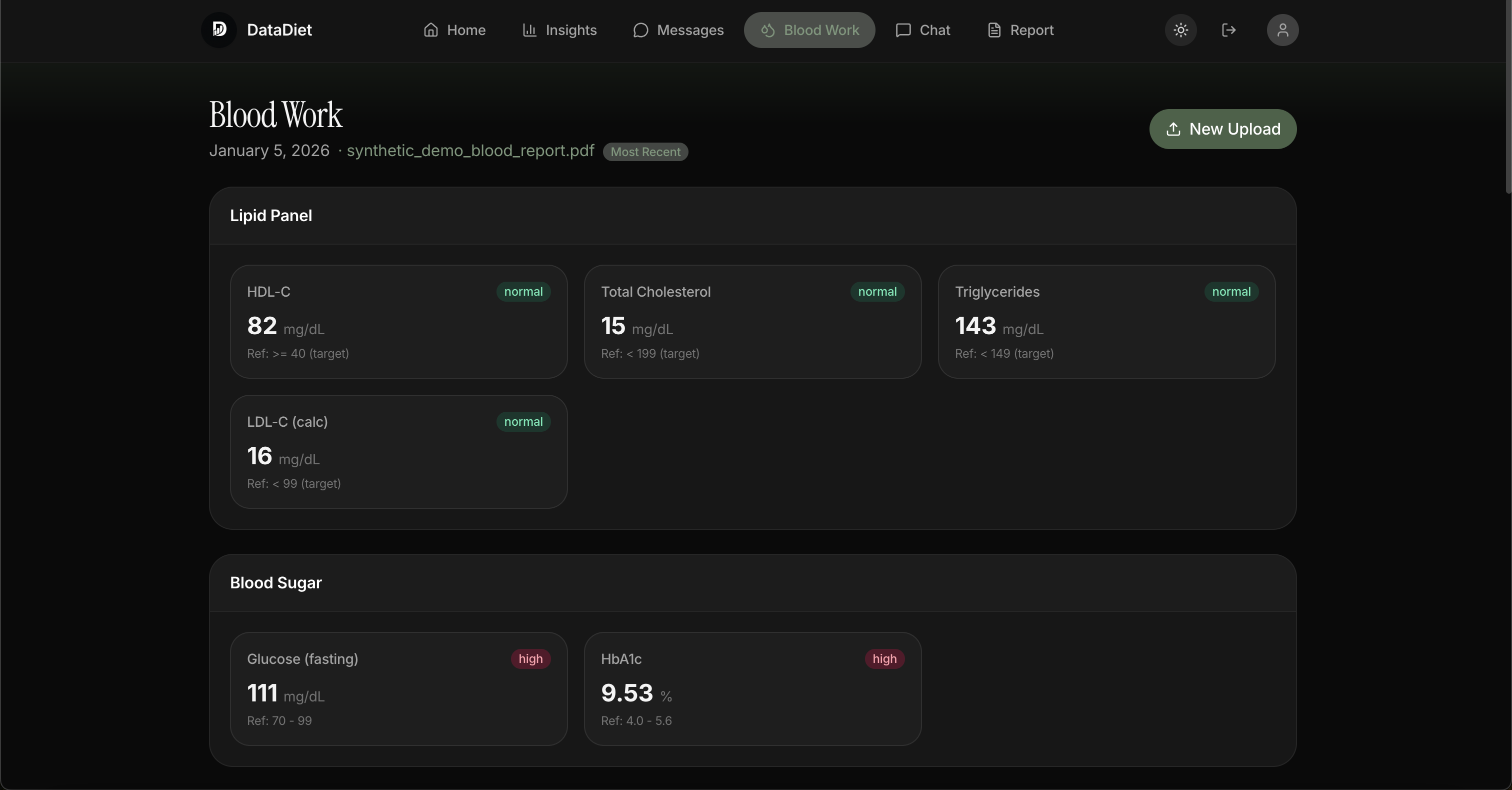Select the HDL-C result card
This screenshot has height=790, width=1512.
click(398, 321)
